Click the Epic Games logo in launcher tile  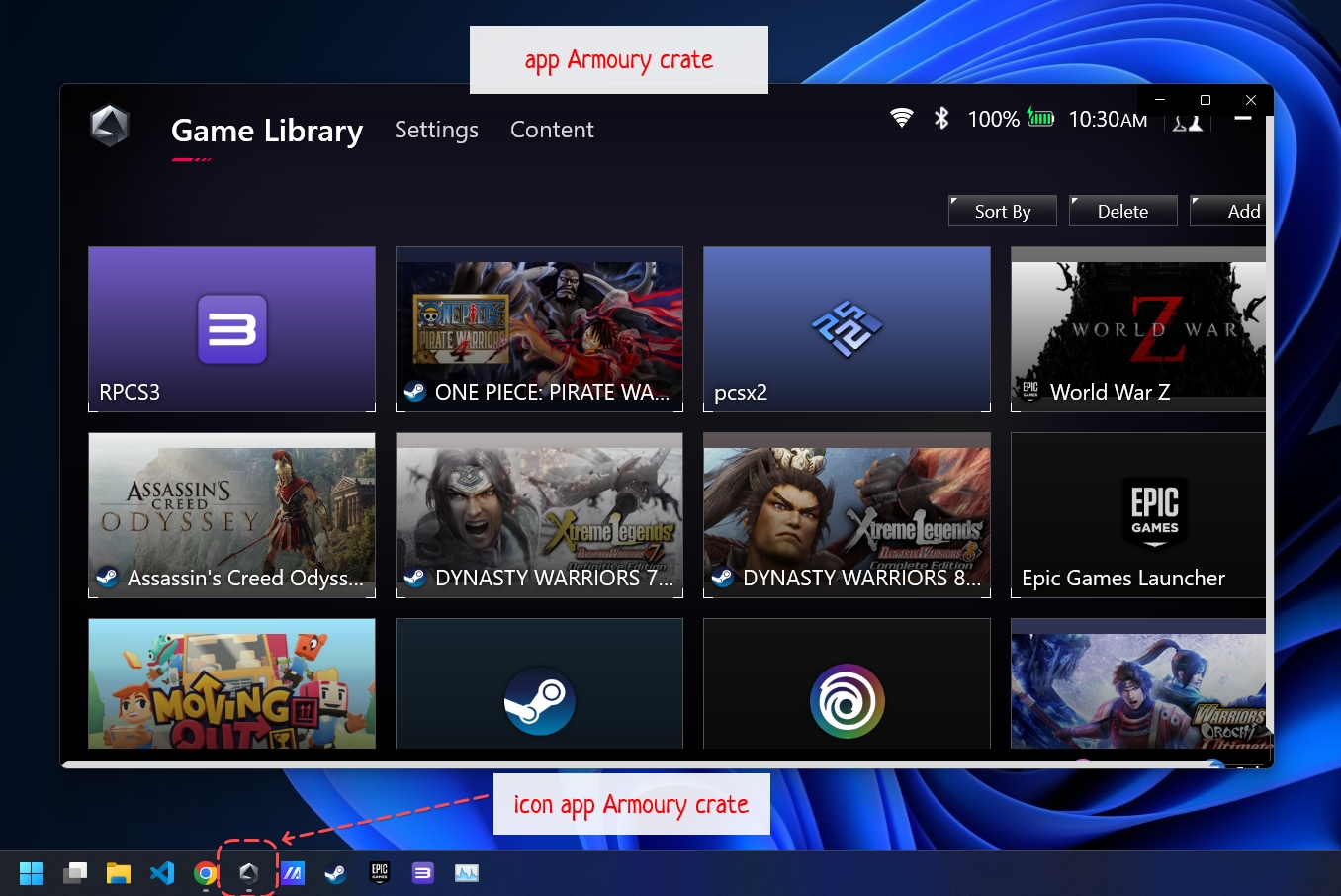point(1155,512)
